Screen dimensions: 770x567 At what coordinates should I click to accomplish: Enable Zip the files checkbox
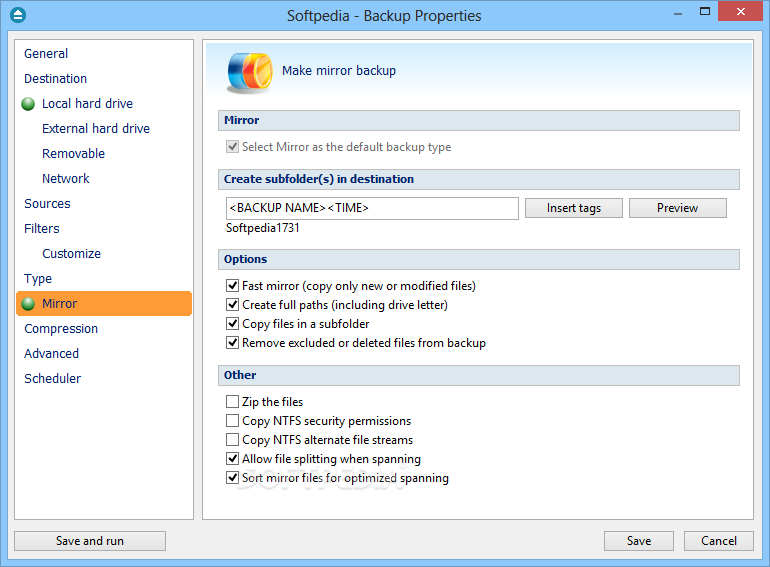point(232,402)
